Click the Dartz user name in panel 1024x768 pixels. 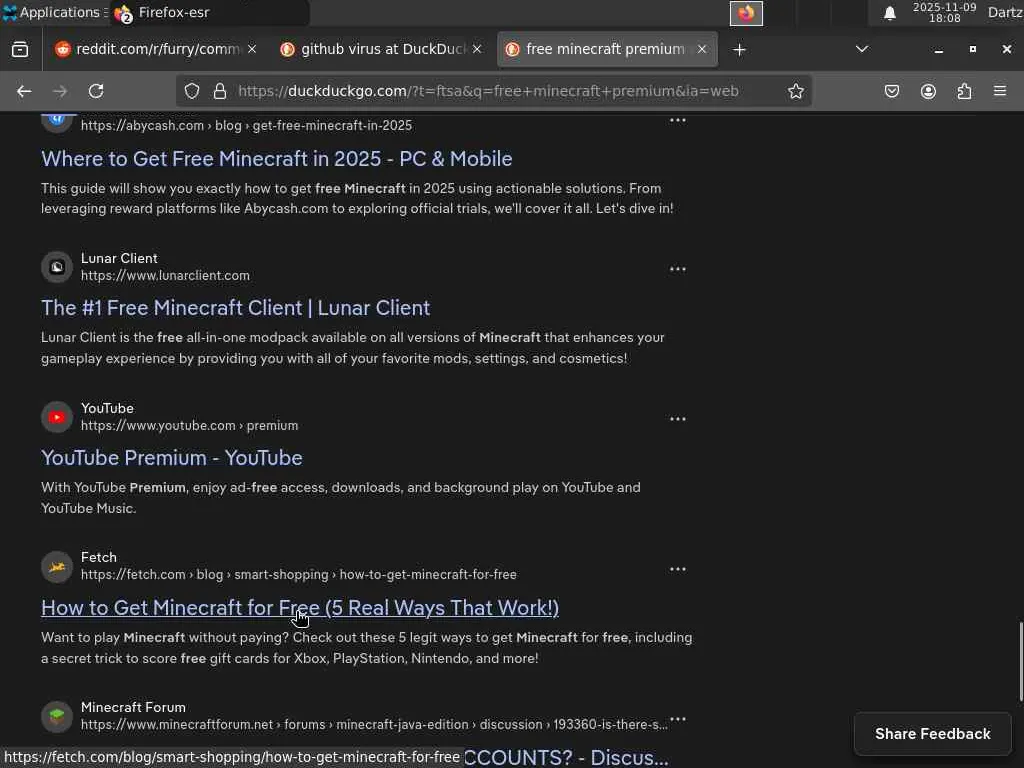pos(1005,12)
